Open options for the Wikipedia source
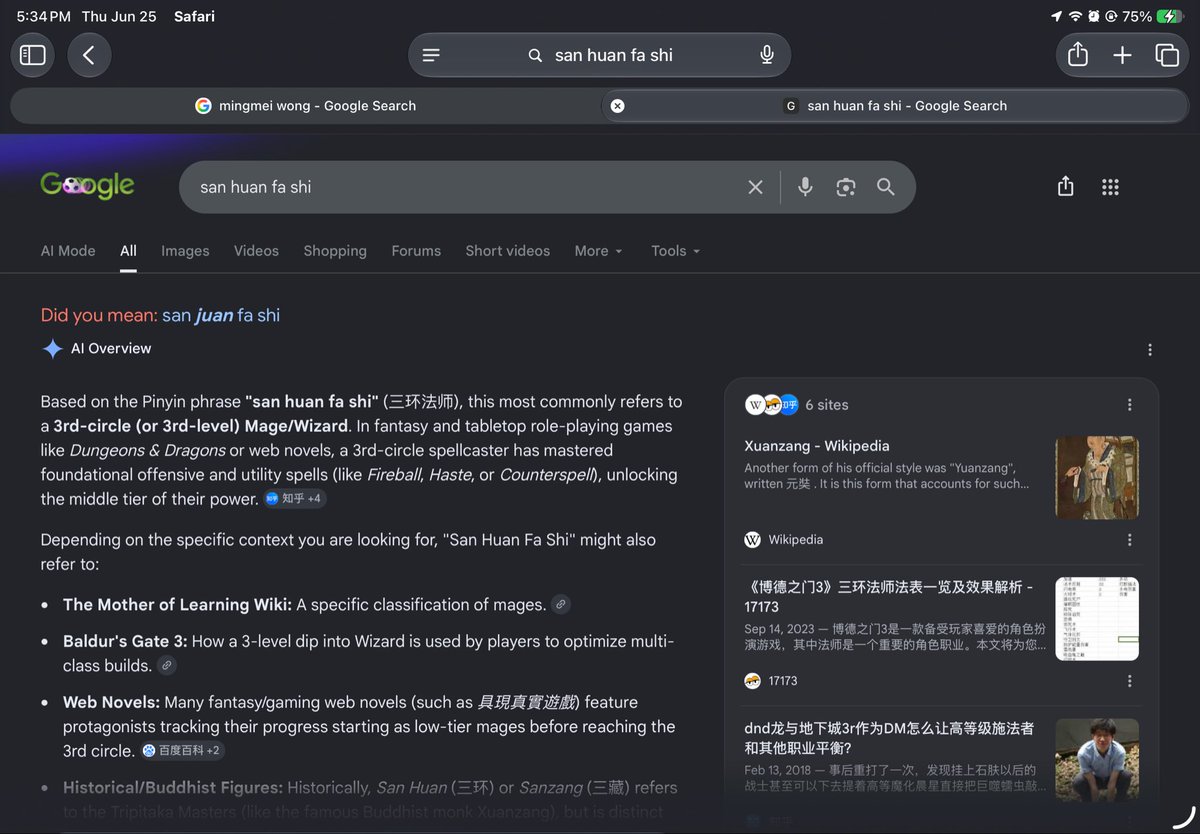 1130,540
